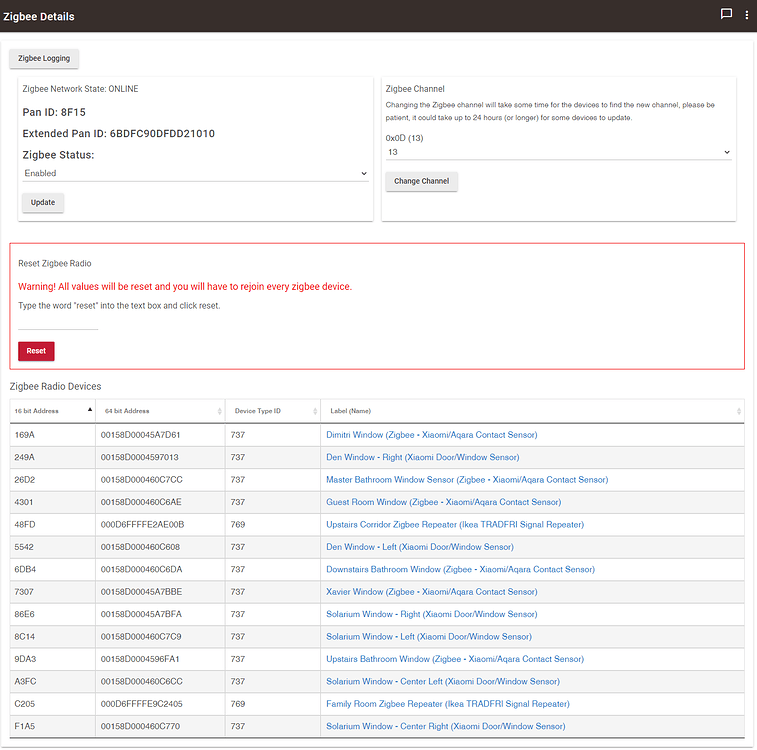Open the Dimitri Window device link
The height and width of the screenshot is (750, 757).
[432, 435]
